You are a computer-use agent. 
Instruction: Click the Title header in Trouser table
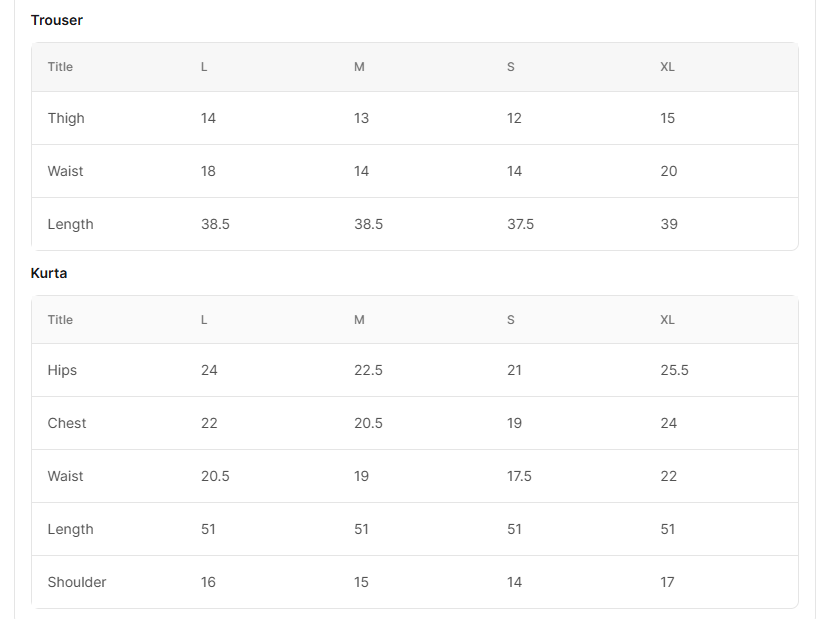[60, 67]
